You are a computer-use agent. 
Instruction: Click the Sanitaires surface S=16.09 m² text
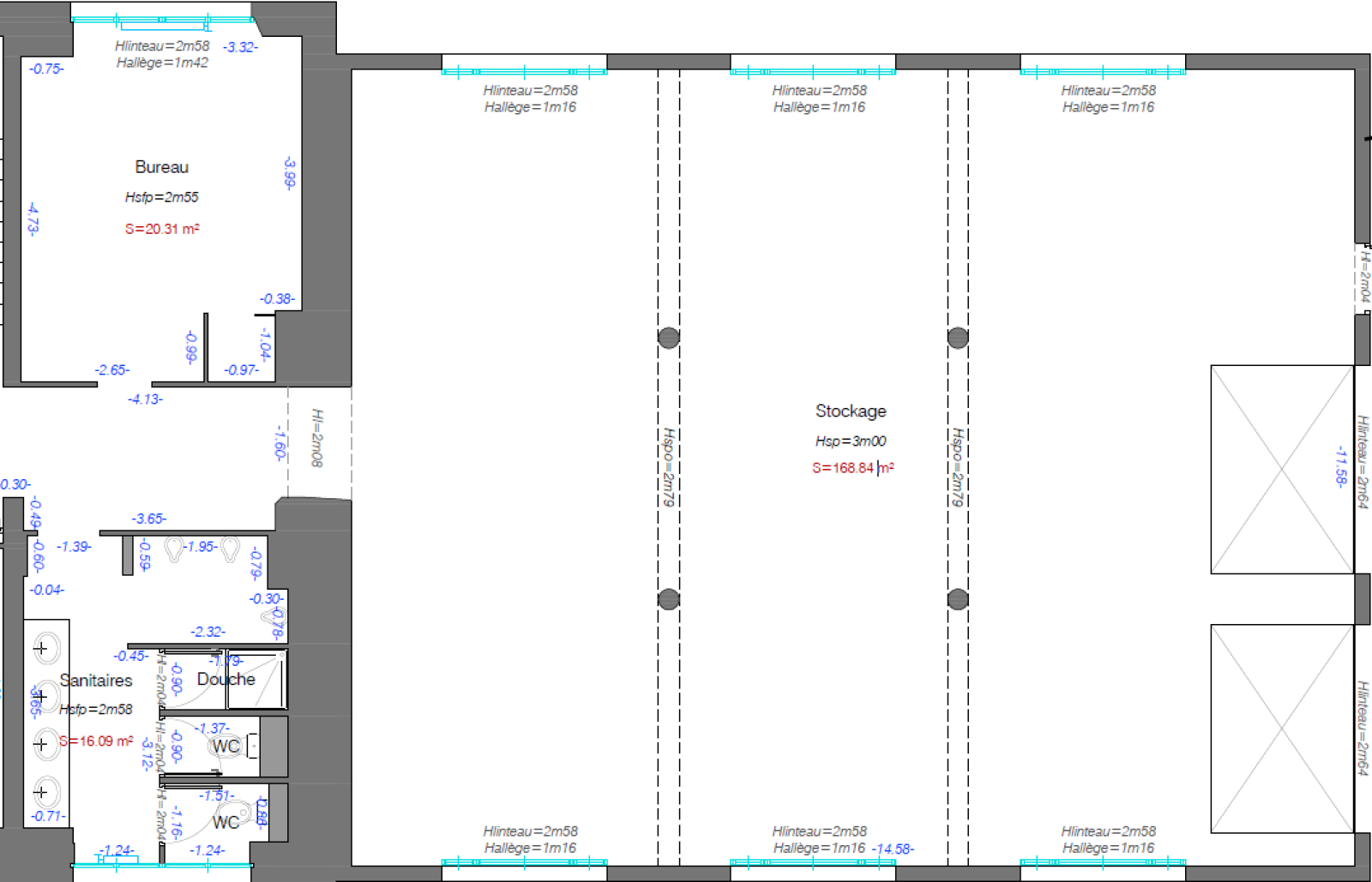tap(96, 741)
